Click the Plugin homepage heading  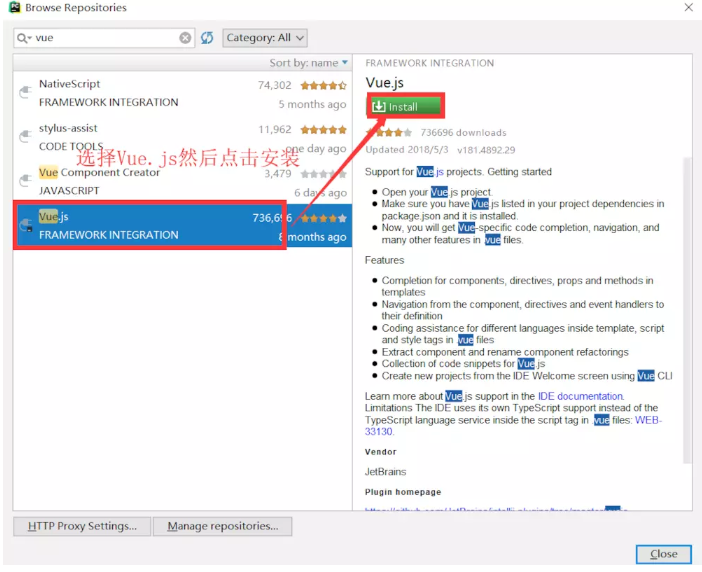click(403, 492)
